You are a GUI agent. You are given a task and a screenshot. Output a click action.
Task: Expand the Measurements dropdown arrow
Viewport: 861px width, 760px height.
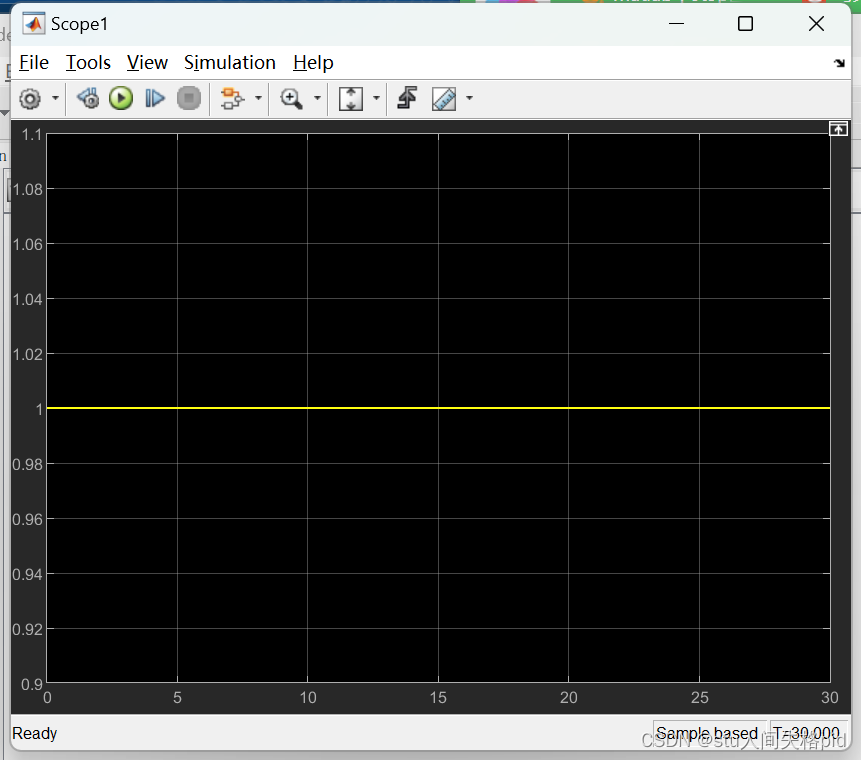(467, 98)
